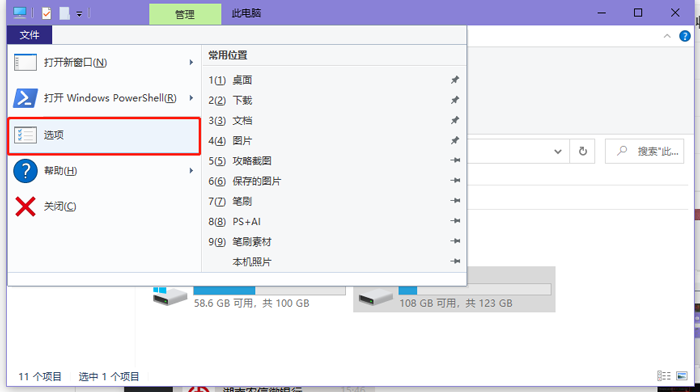Viewport: 700px width, 392px height.
Task: Select 打开 Windows PowerShell(R) entry
Action: 104,98
